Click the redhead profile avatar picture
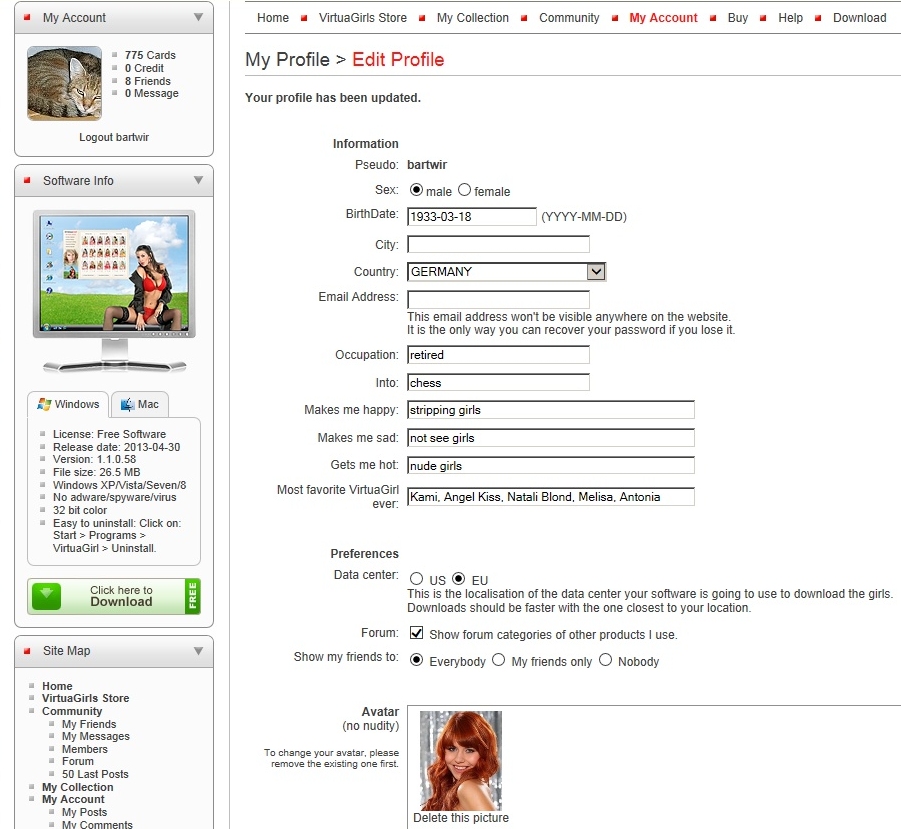The width and height of the screenshot is (901, 829). coord(460,760)
